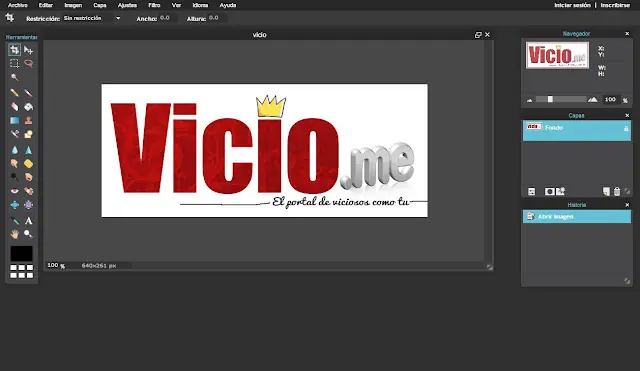
Task: Select the Move tool
Action: (x=28, y=50)
